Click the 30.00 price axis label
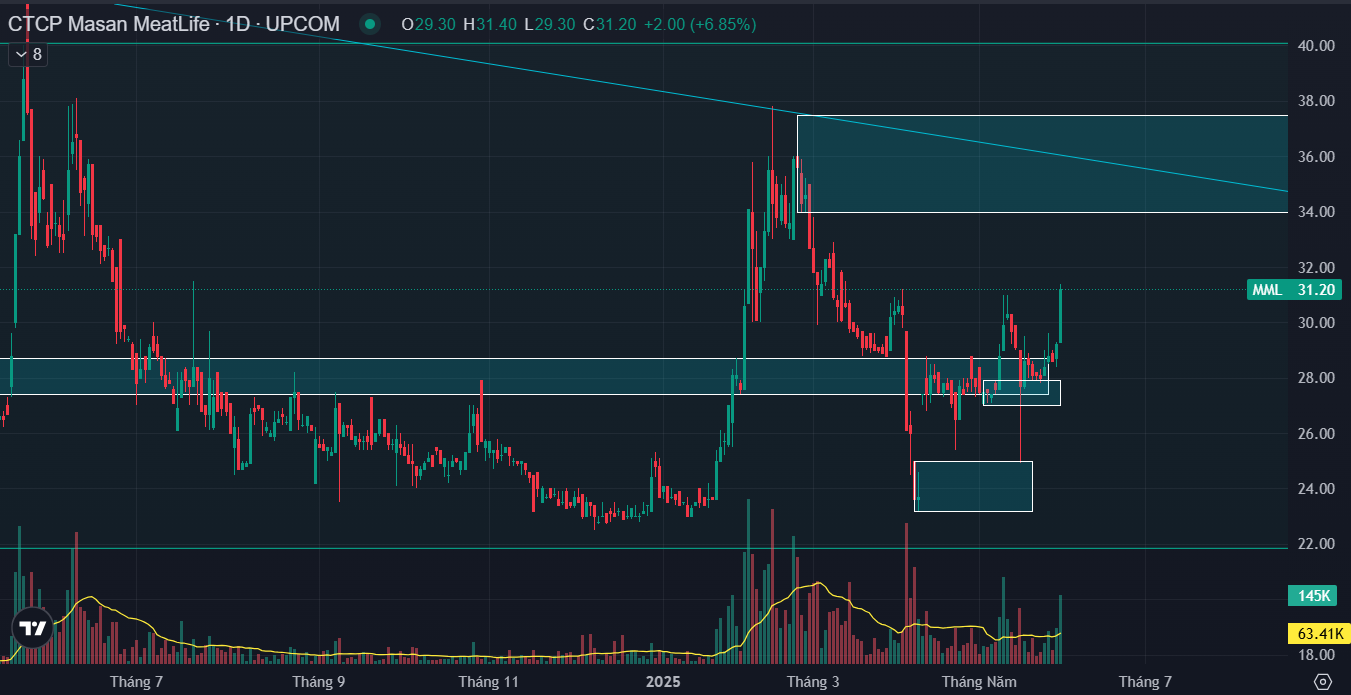 tap(1316, 323)
